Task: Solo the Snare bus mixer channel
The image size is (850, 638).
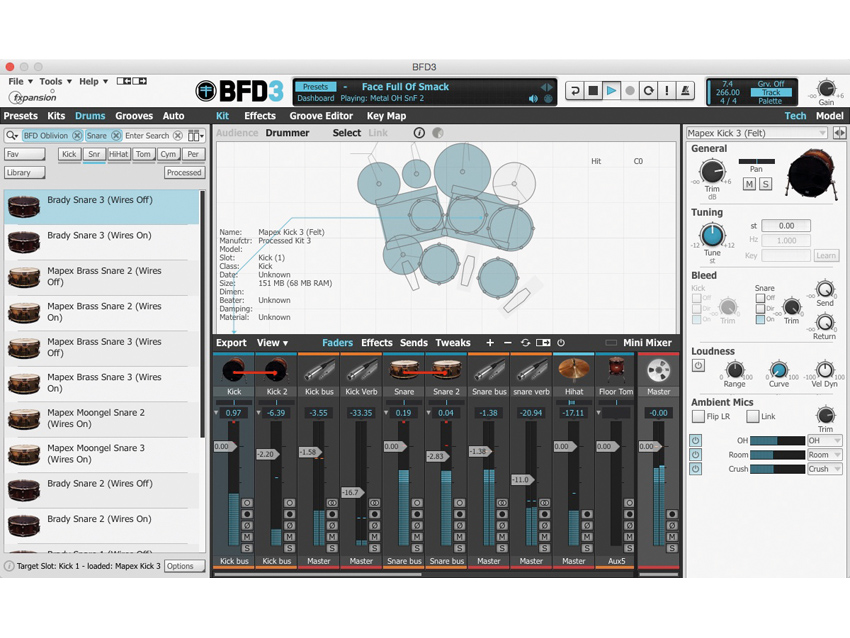Action: [502, 548]
